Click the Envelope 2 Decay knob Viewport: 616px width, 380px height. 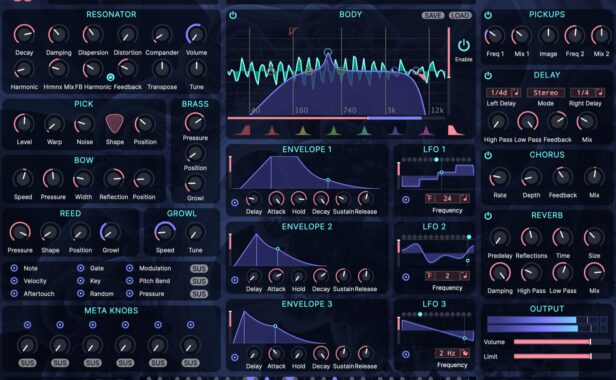(321, 276)
